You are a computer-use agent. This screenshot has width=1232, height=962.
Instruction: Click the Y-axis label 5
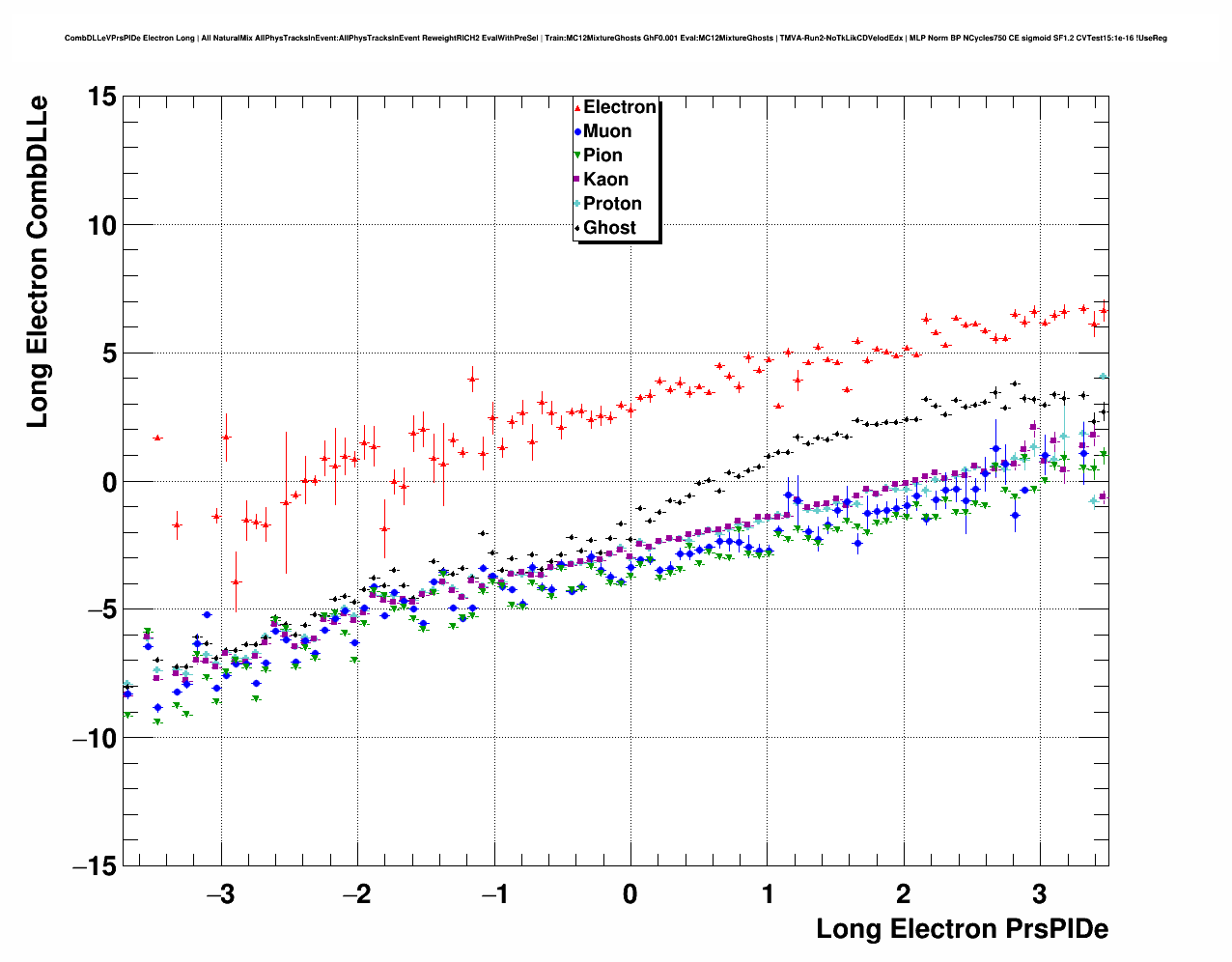108,354
